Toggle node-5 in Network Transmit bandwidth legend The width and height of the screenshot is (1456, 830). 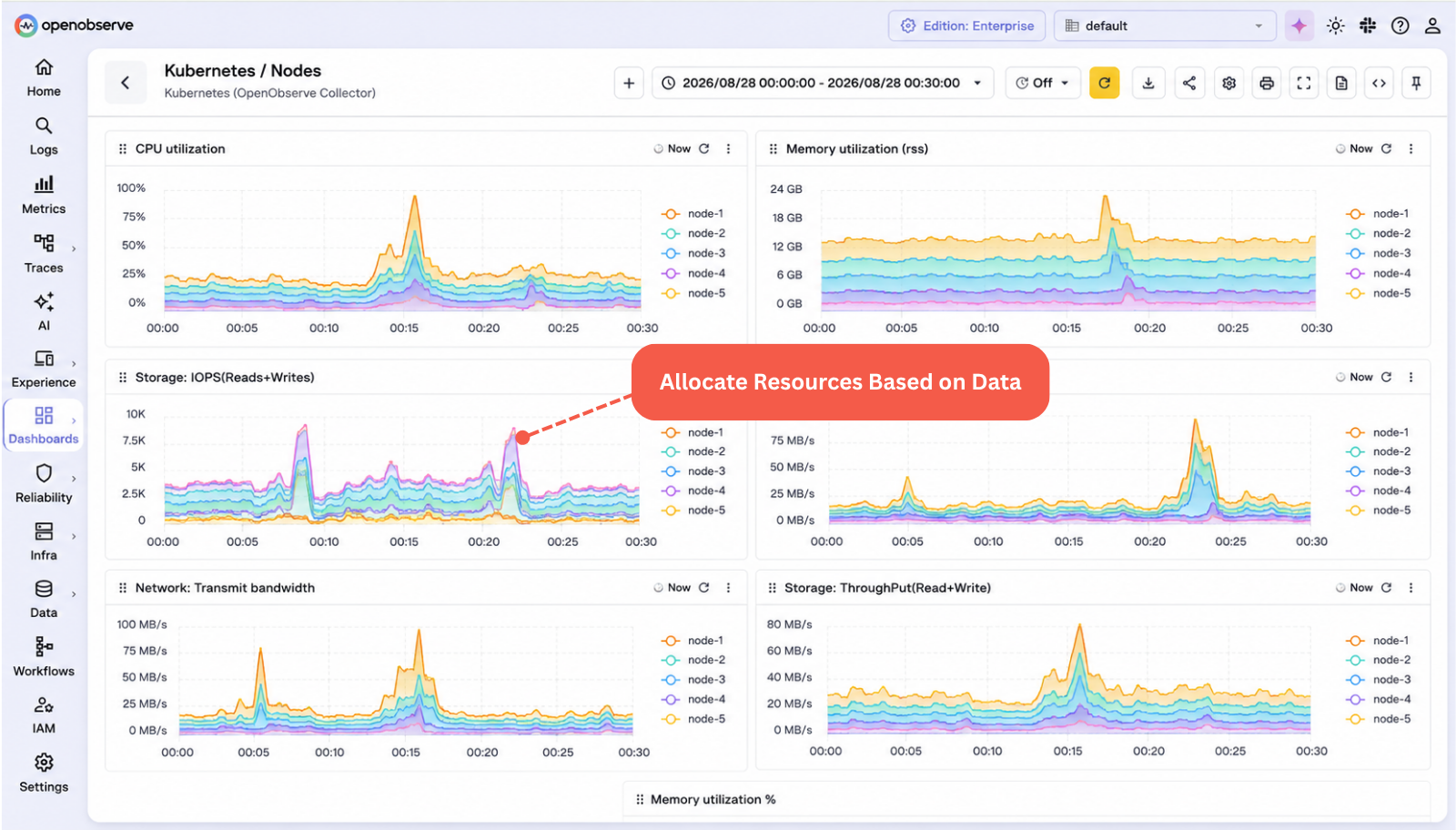(x=693, y=719)
